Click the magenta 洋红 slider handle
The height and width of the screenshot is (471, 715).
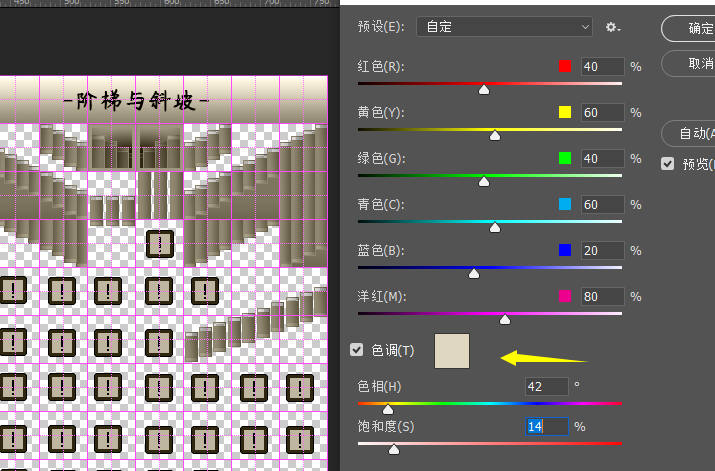(x=505, y=320)
